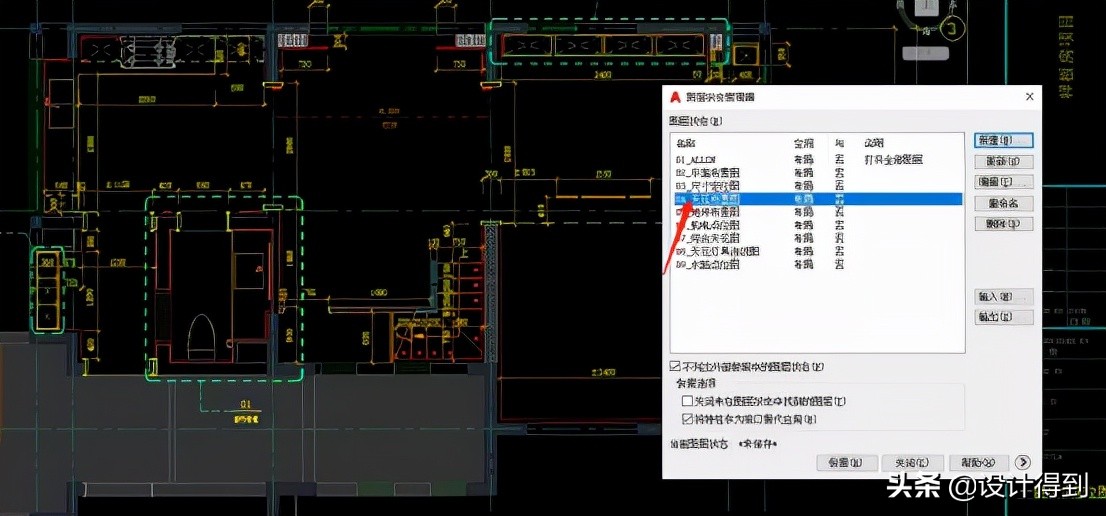Select the 01_ALLON layer state row
This screenshot has width=1106, height=516.
817,160
